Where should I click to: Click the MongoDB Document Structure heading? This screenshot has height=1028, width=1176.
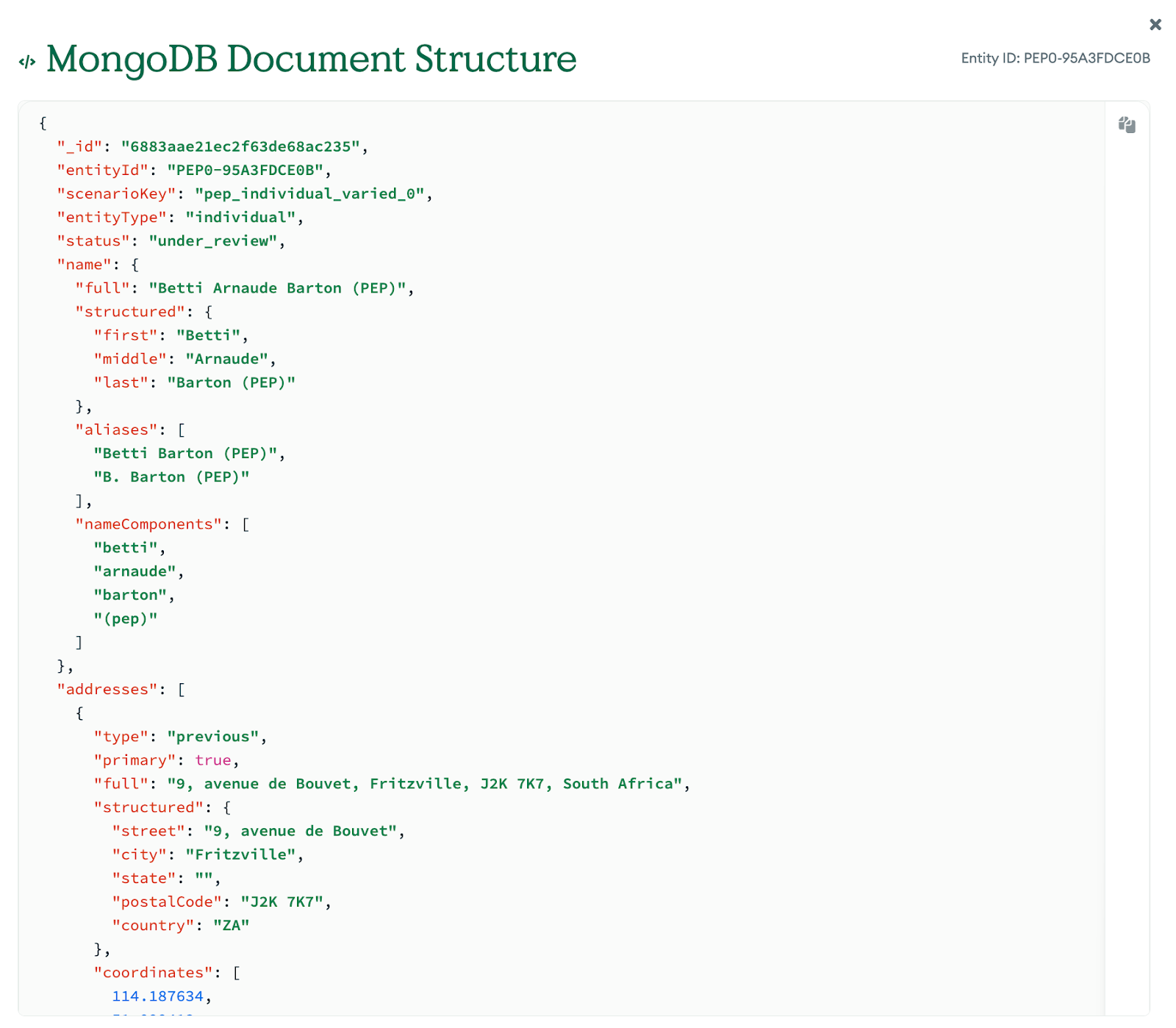[x=311, y=59]
